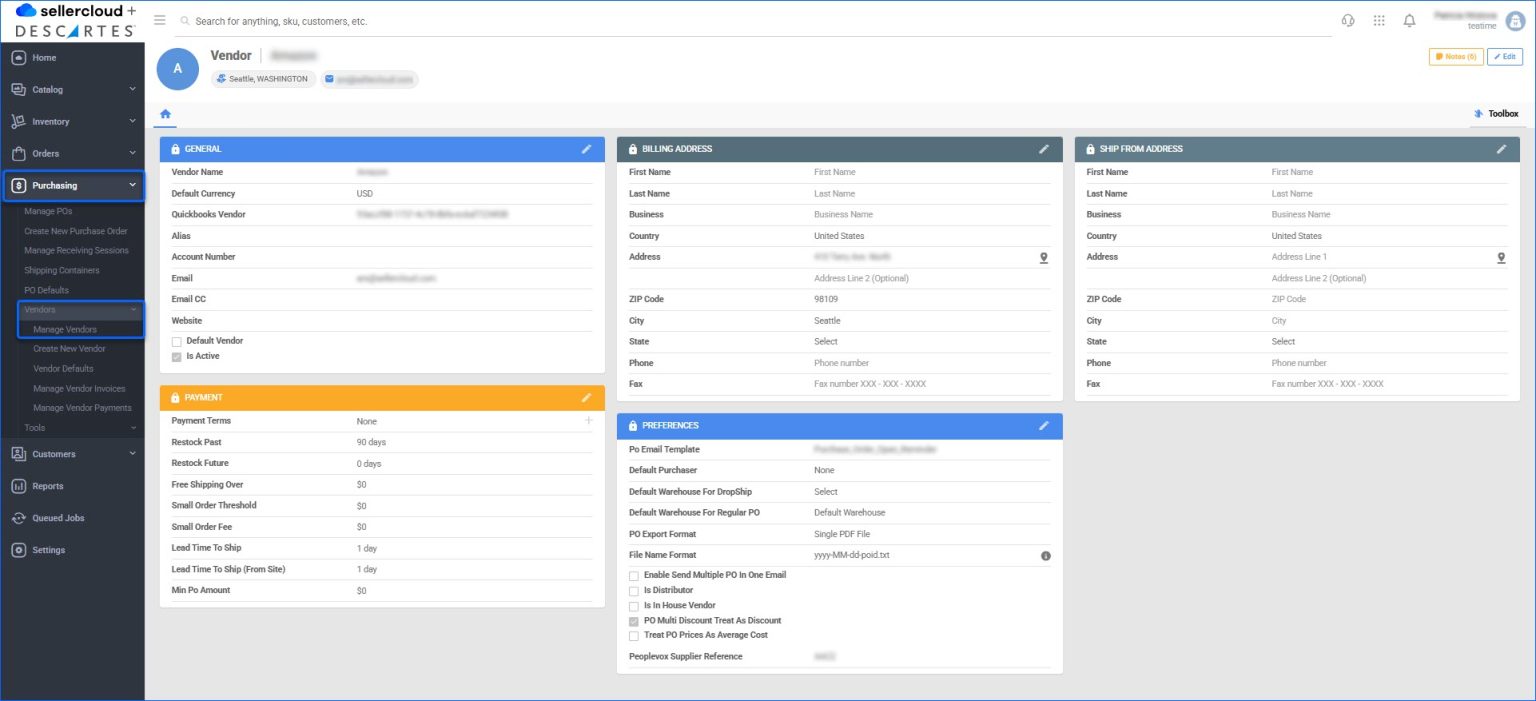Enable the Is Distributor checkbox
Image resolution: width=1536 pixels, height=701 pixels.
634,590
